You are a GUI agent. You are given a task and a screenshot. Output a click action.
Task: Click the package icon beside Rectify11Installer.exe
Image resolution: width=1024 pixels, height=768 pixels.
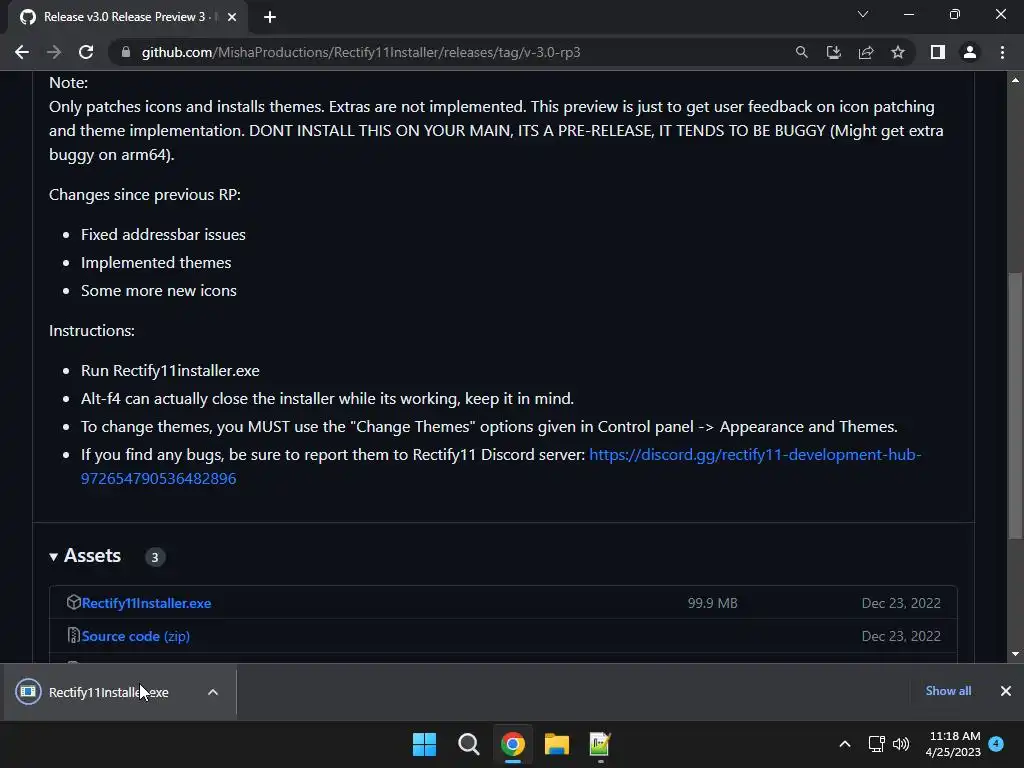pos(73,602)
